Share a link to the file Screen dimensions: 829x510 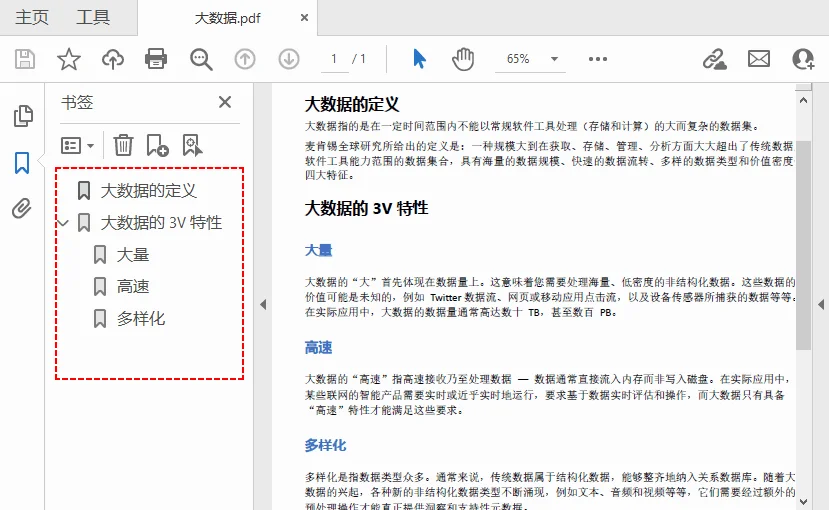715,59
